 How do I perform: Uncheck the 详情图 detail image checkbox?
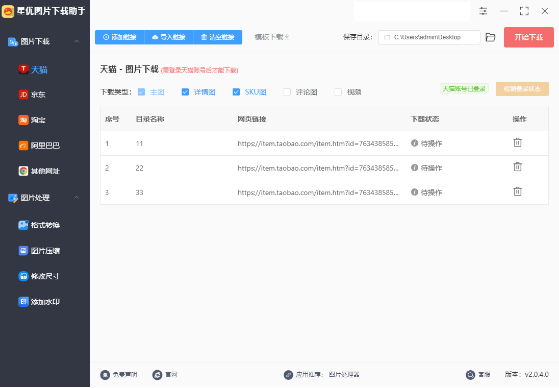tap(185, 92)
